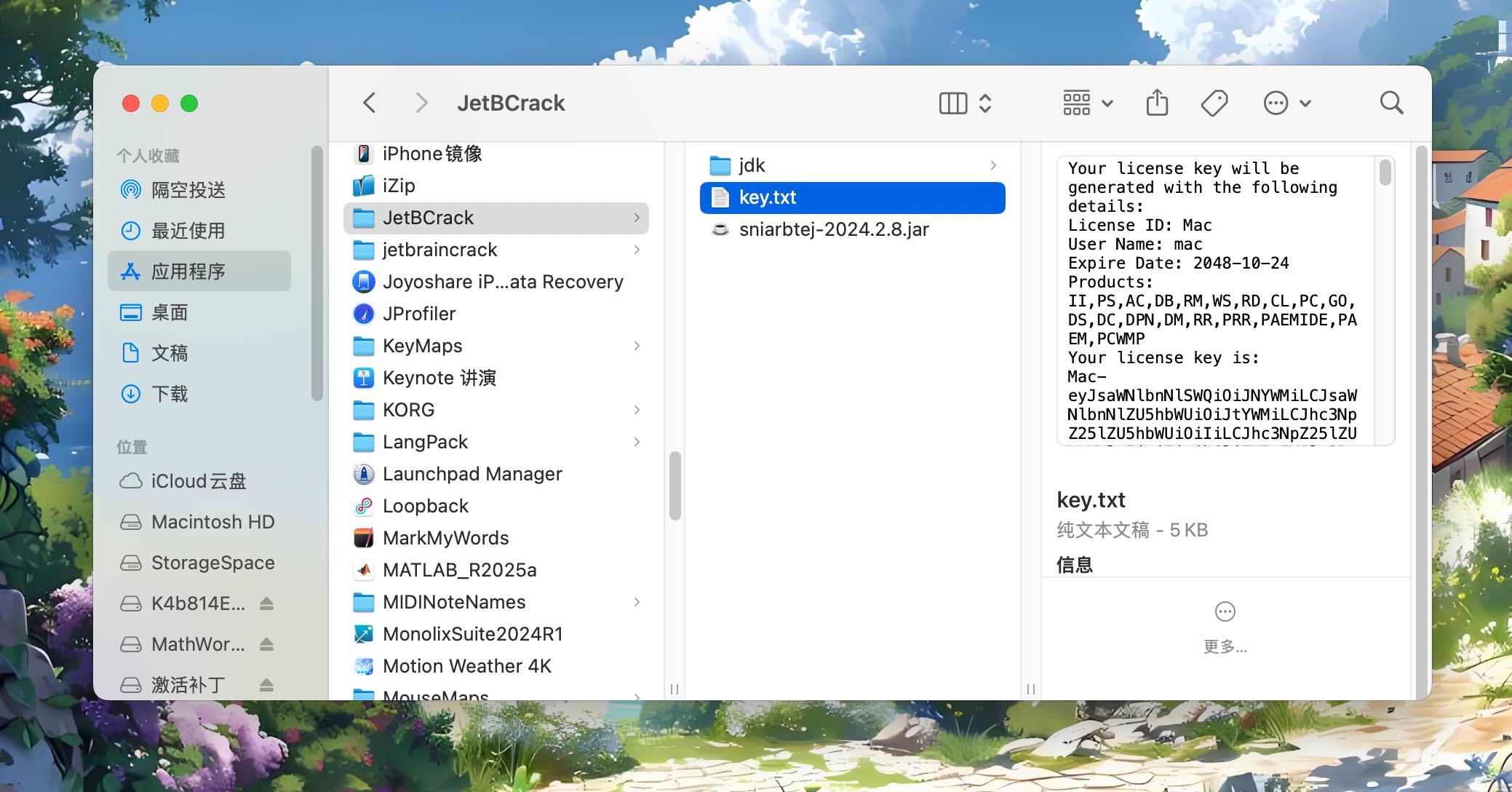Eject the K4b814E volume
Viewport: 1512px width, 792px height.
coord(266,603)
